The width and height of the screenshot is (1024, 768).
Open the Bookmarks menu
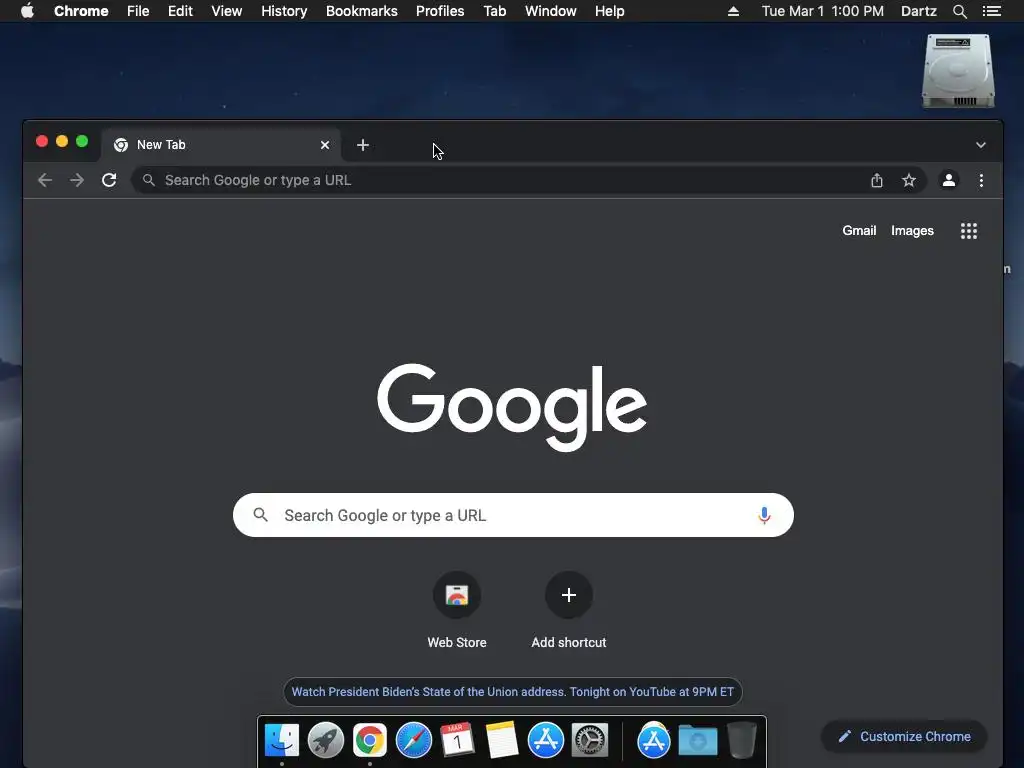pyautogui.click(x=361, y=11)
